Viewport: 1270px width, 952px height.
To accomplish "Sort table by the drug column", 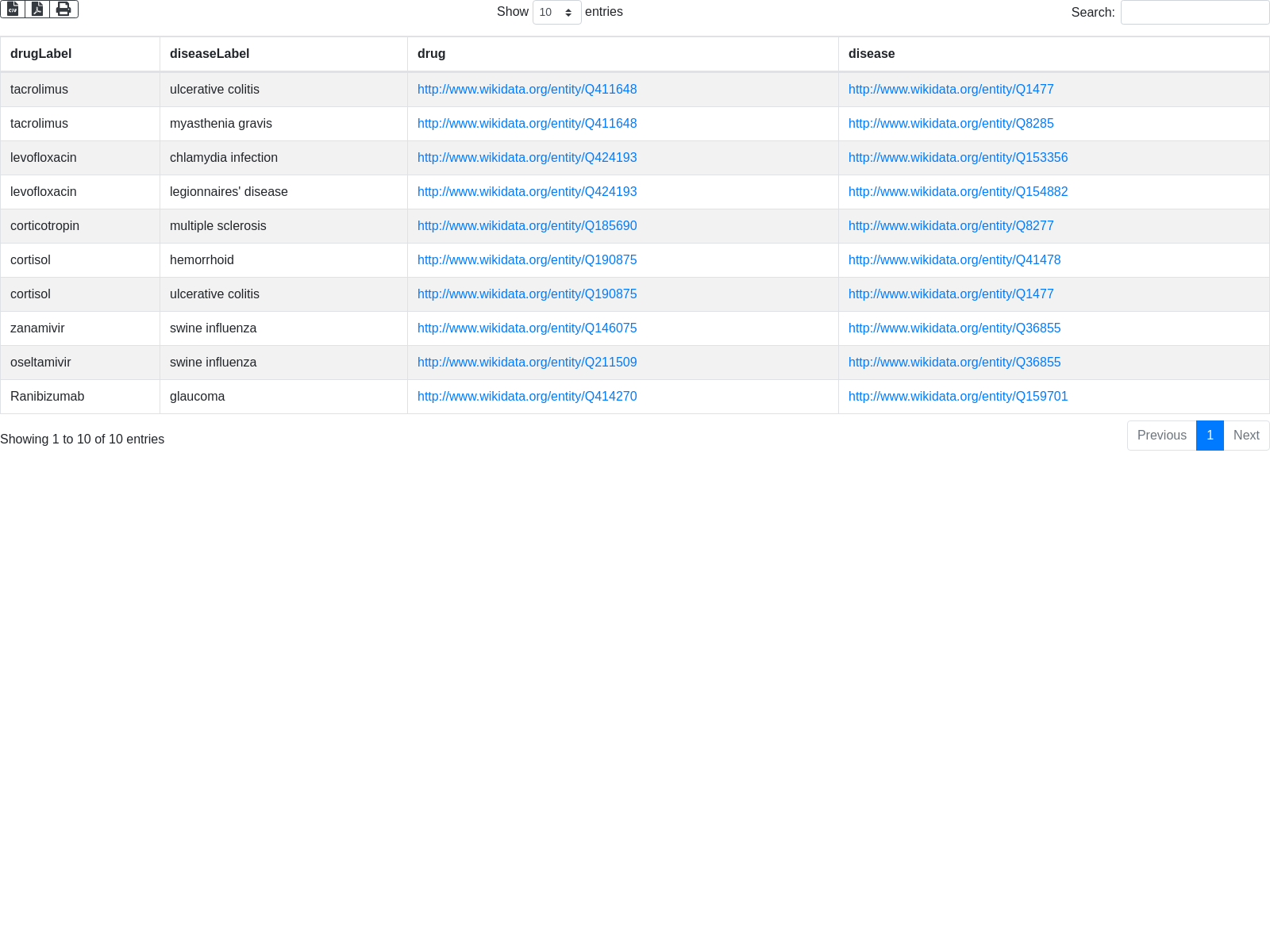I will coord(431,54).
